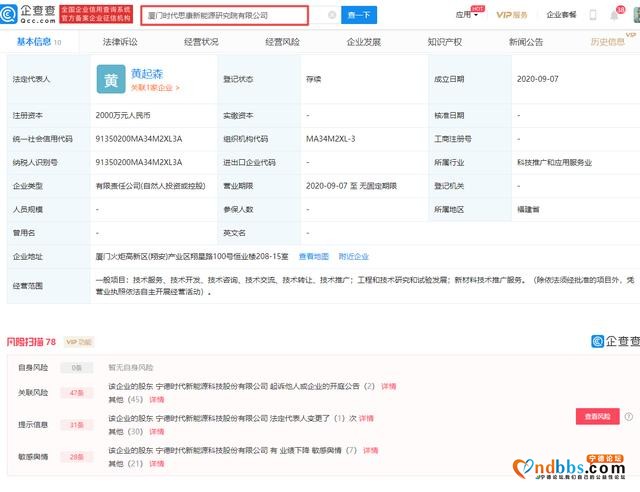The image size is (640, 492).
Task: Select 组织机构代码 value MA34M2XL-3
Action: (331, 139)
